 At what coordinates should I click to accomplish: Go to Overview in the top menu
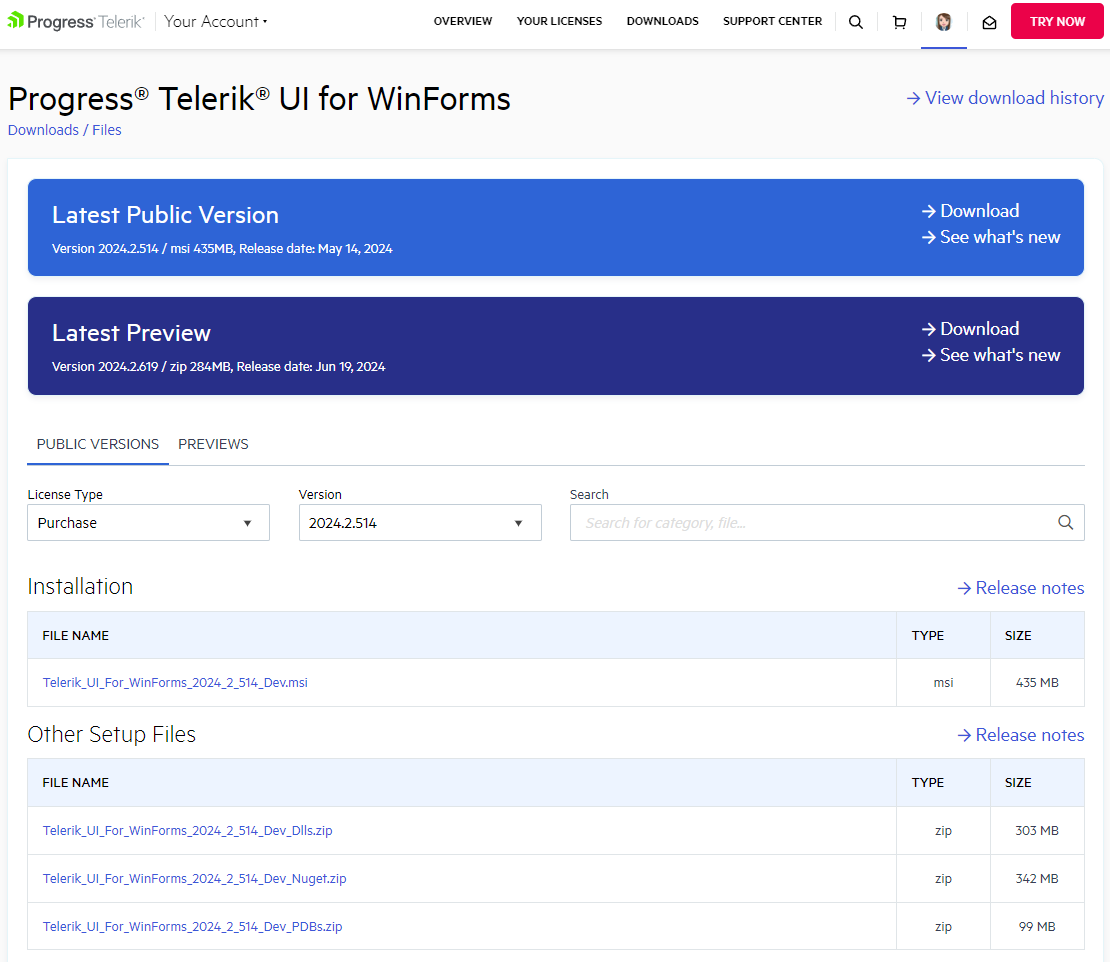462,21
